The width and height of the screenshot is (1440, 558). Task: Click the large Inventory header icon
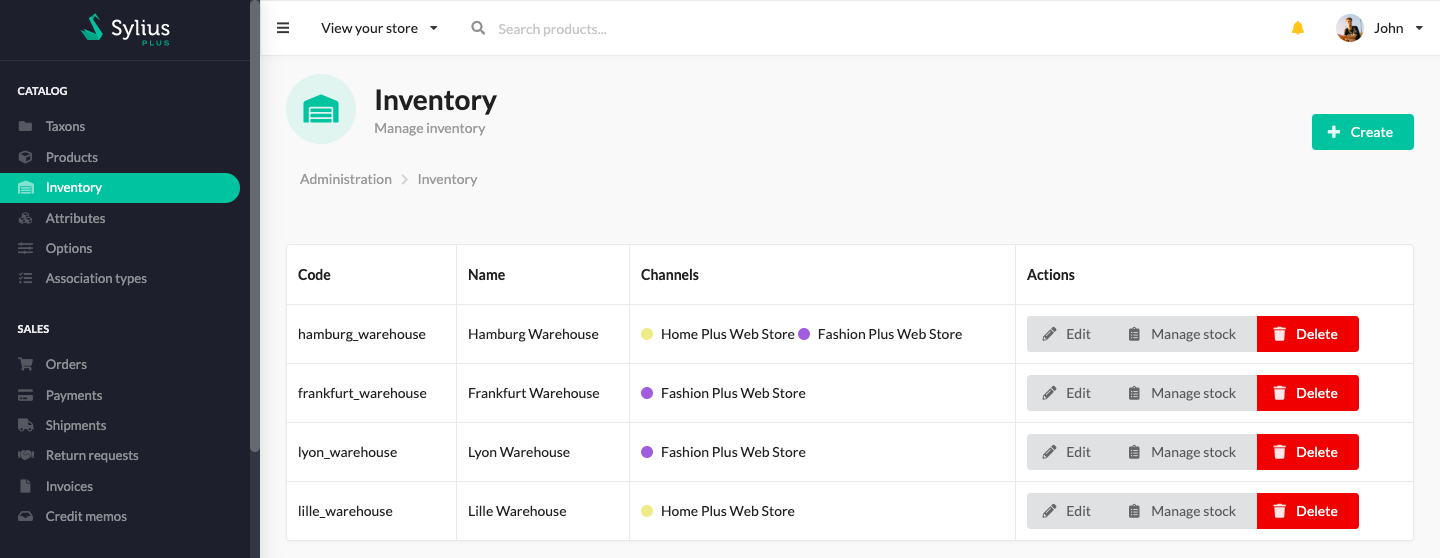pos(321,109)
